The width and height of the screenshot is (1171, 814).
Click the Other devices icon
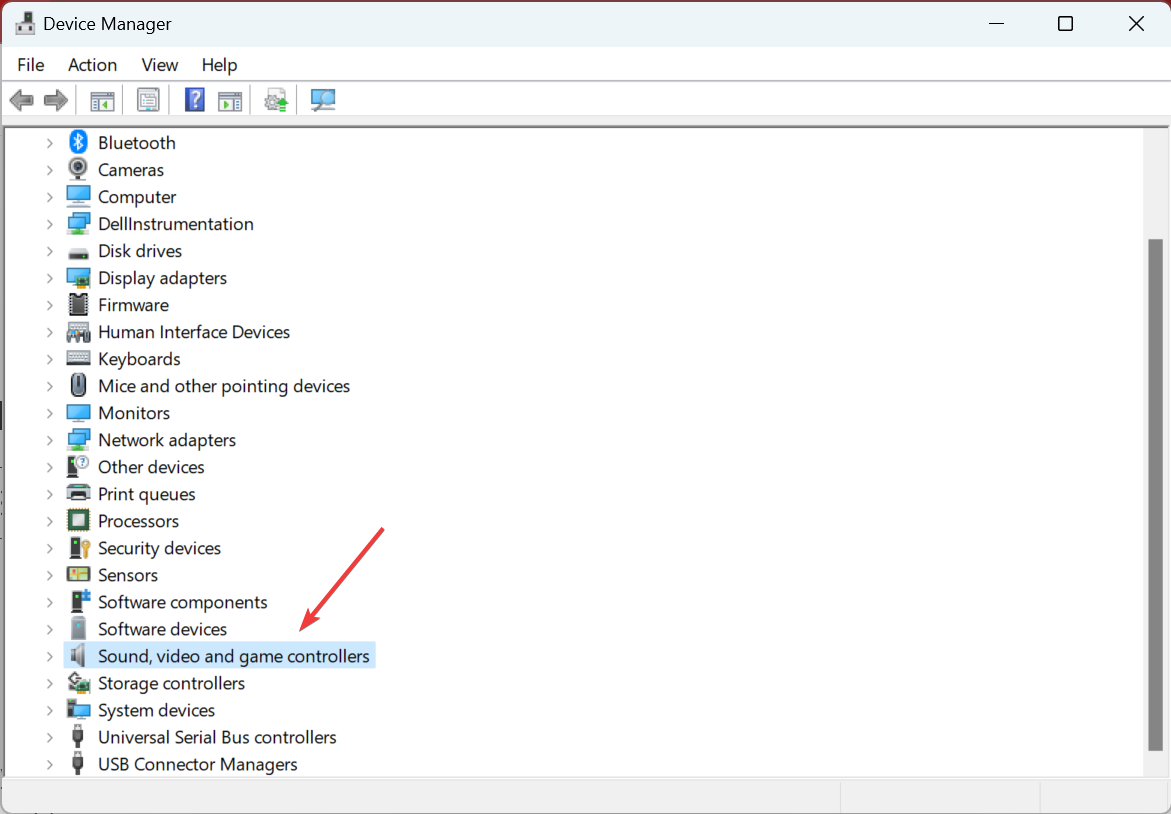[x=78, y=467]
